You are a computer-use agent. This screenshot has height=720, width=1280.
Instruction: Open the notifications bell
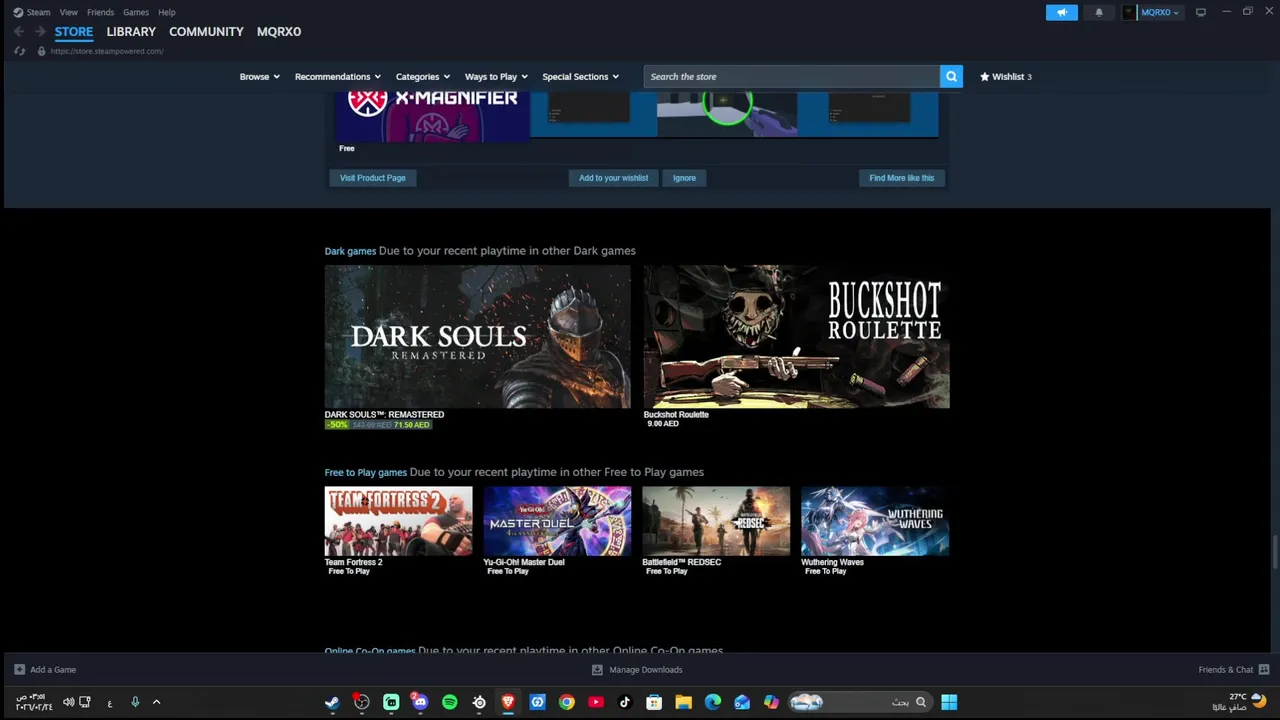pyautogui.click(x=1099, y=12)
